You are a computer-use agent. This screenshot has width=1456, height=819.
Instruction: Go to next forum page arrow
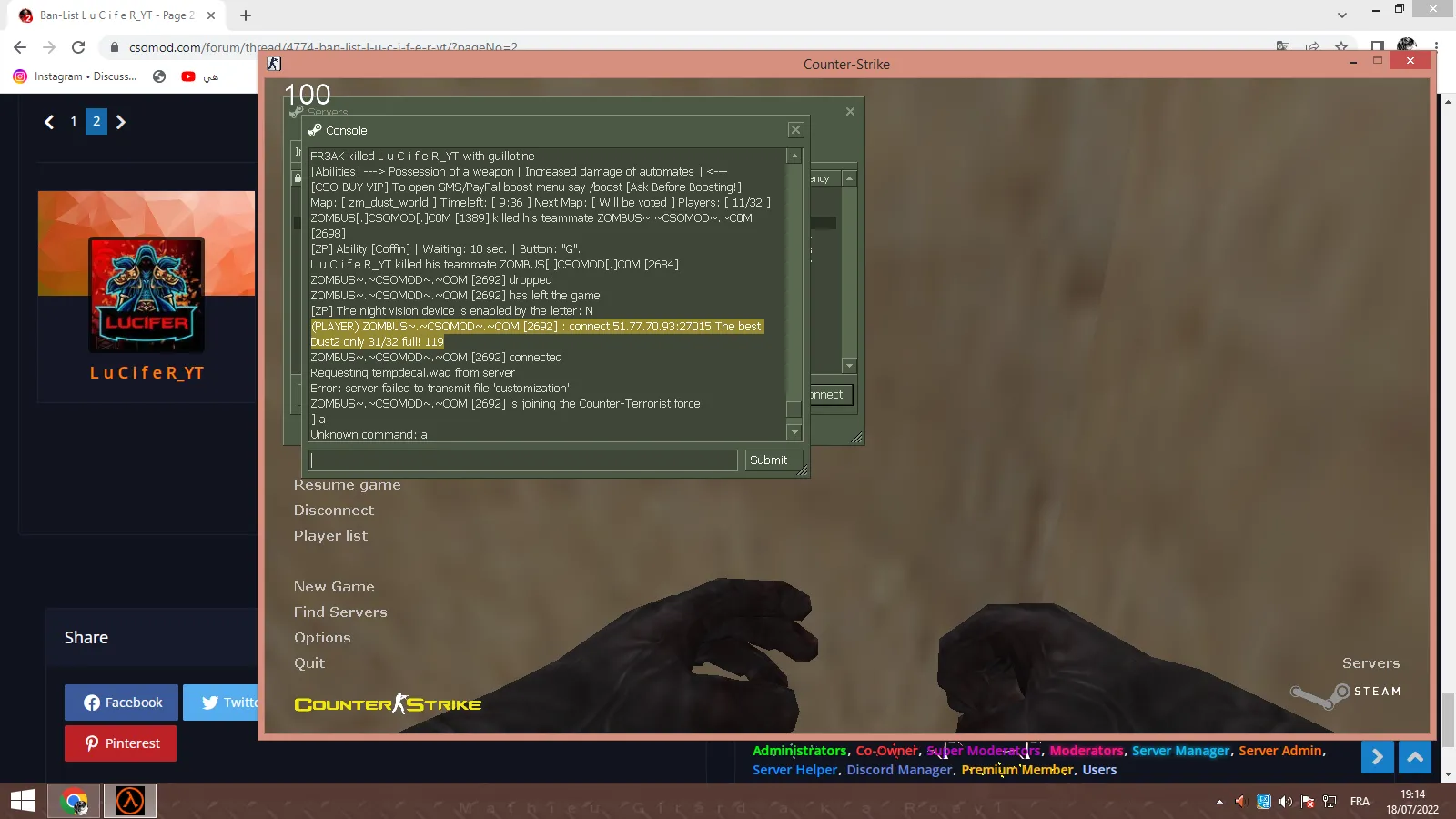(121, 122)
